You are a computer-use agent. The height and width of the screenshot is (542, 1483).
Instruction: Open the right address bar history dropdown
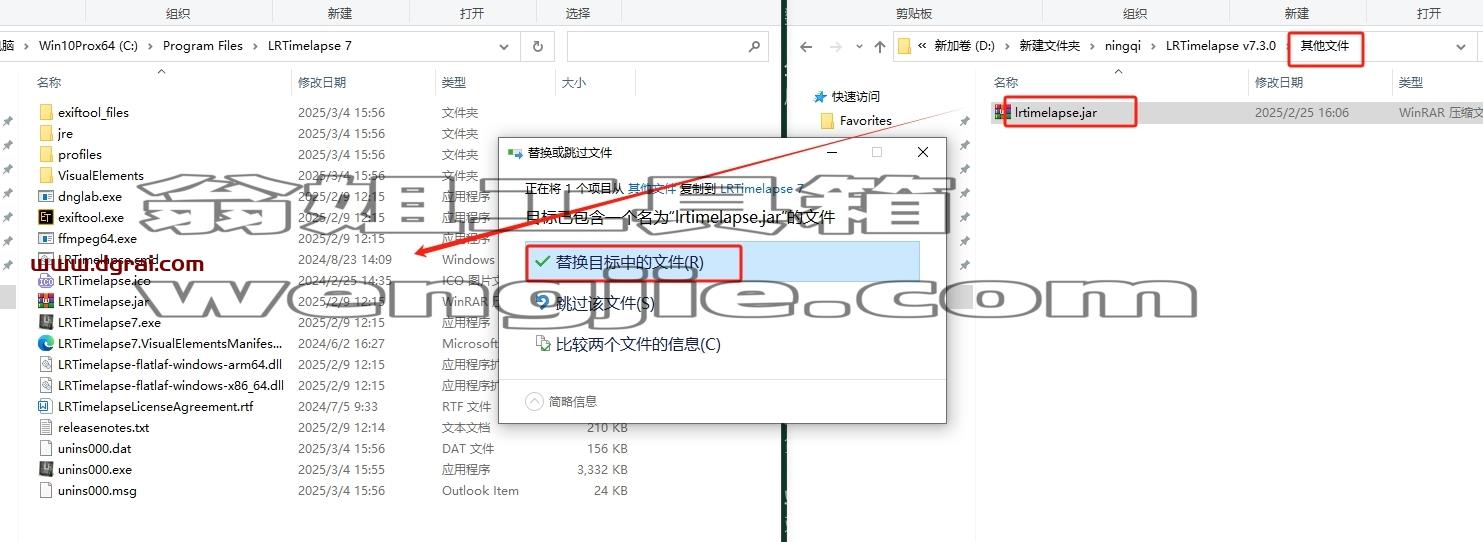[1461, 46]
